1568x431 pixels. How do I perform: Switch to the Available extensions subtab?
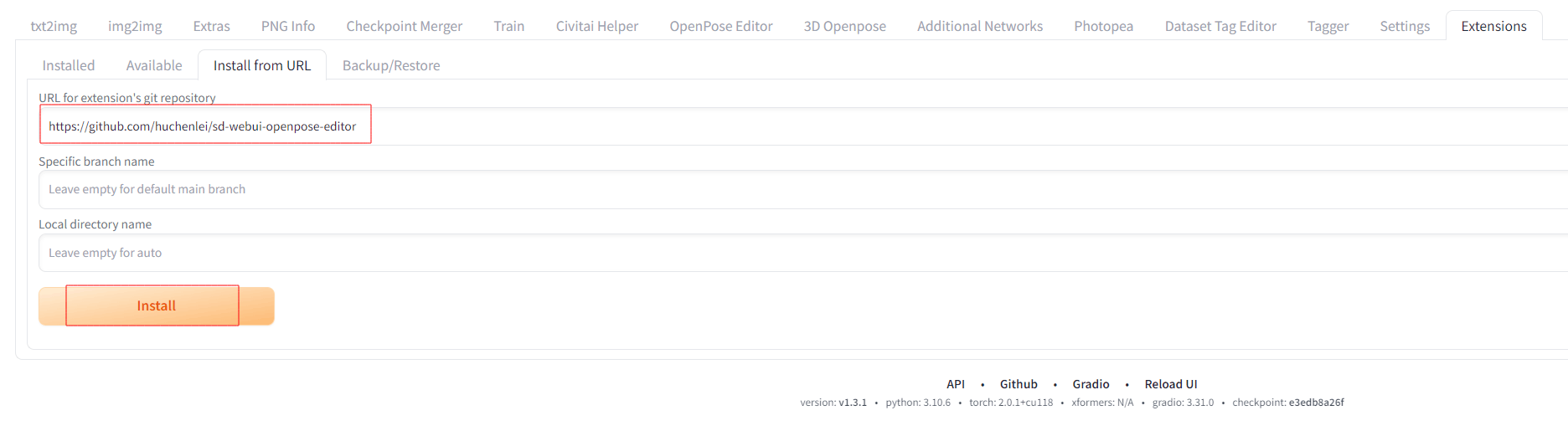pyautogui.click(x=154, y=65)
